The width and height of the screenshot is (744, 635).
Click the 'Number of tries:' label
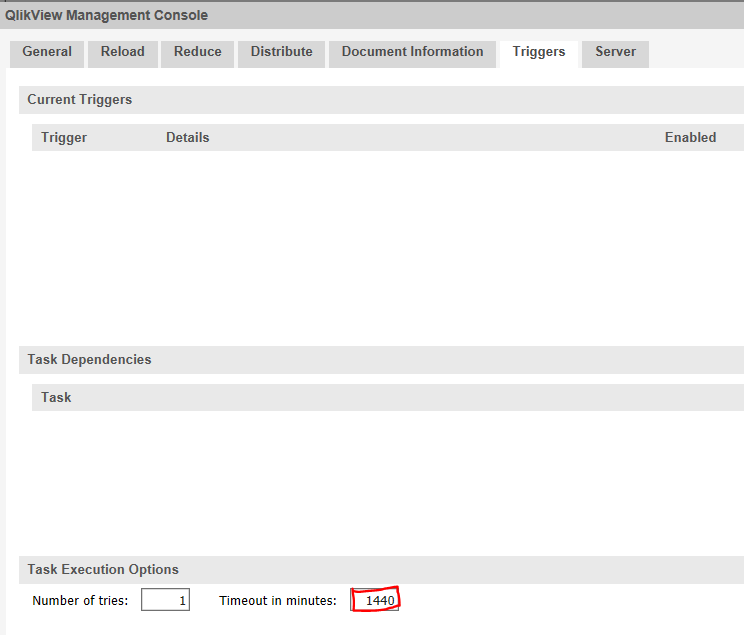pyautogui.click(x=80, y=600)
